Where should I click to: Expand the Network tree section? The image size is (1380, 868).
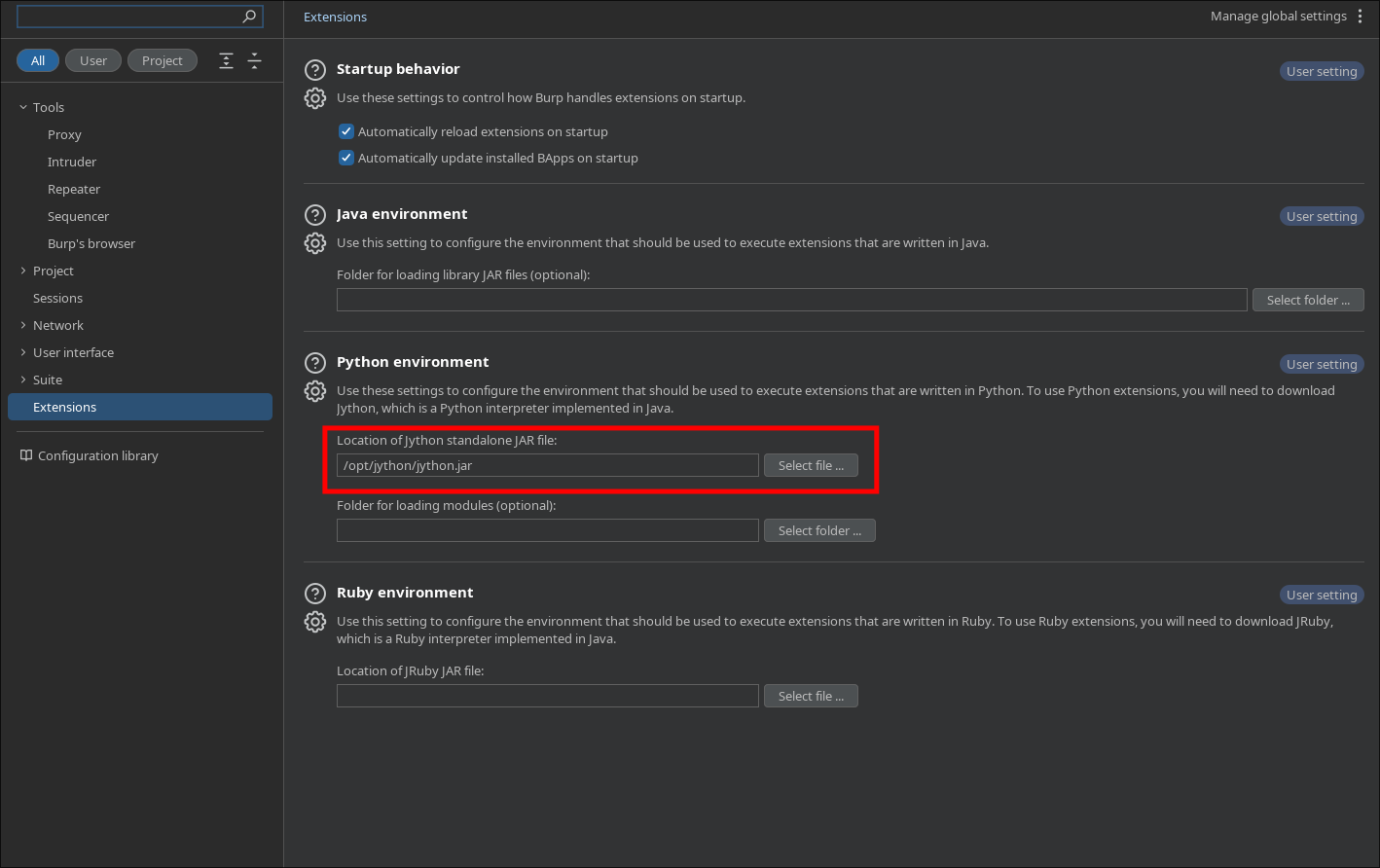[x=23, y=325]
